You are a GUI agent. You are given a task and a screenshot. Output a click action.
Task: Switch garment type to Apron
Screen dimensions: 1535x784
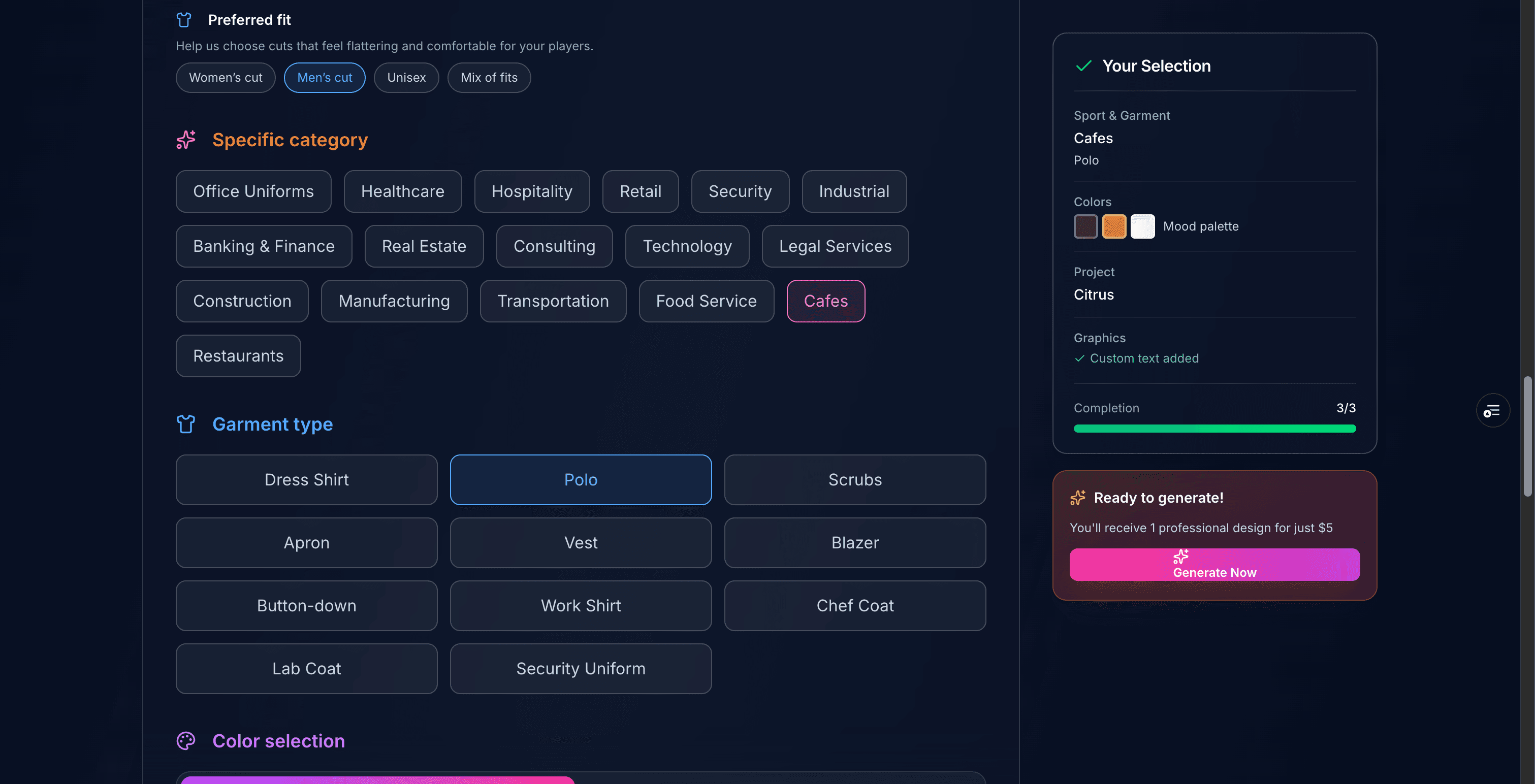click(x=306, y=543)
